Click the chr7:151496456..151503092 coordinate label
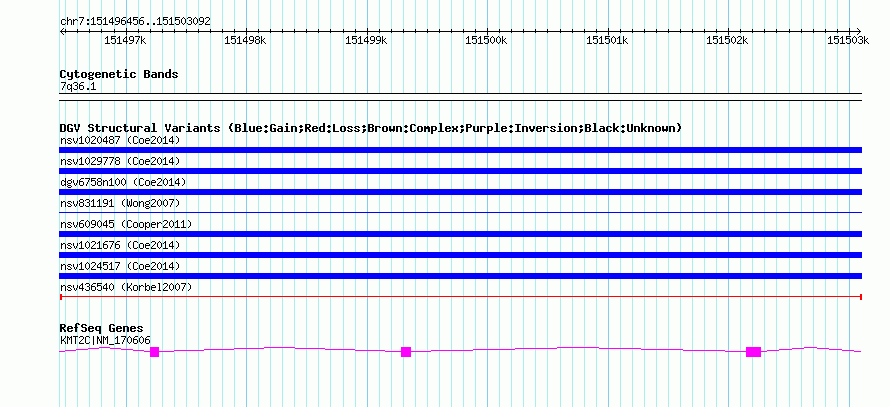The width and height of the screenshot is (890, 407). click(135, 22)
